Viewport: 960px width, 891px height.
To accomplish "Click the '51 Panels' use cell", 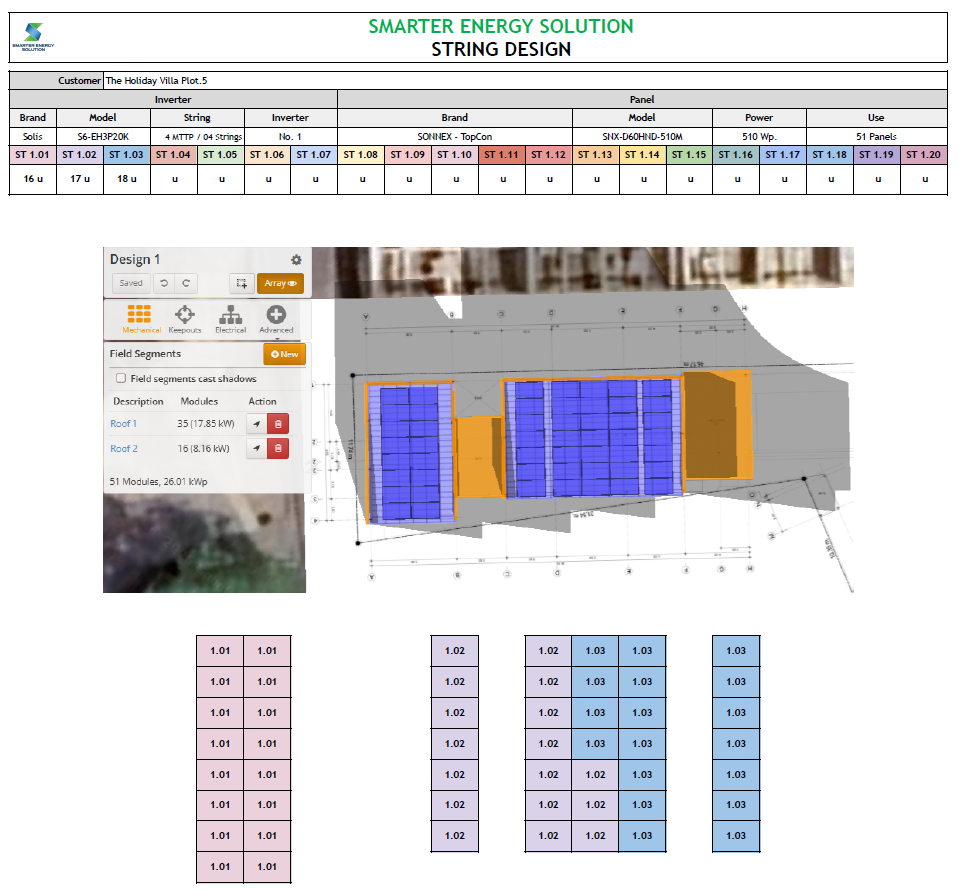I will [x=877, y=137].
